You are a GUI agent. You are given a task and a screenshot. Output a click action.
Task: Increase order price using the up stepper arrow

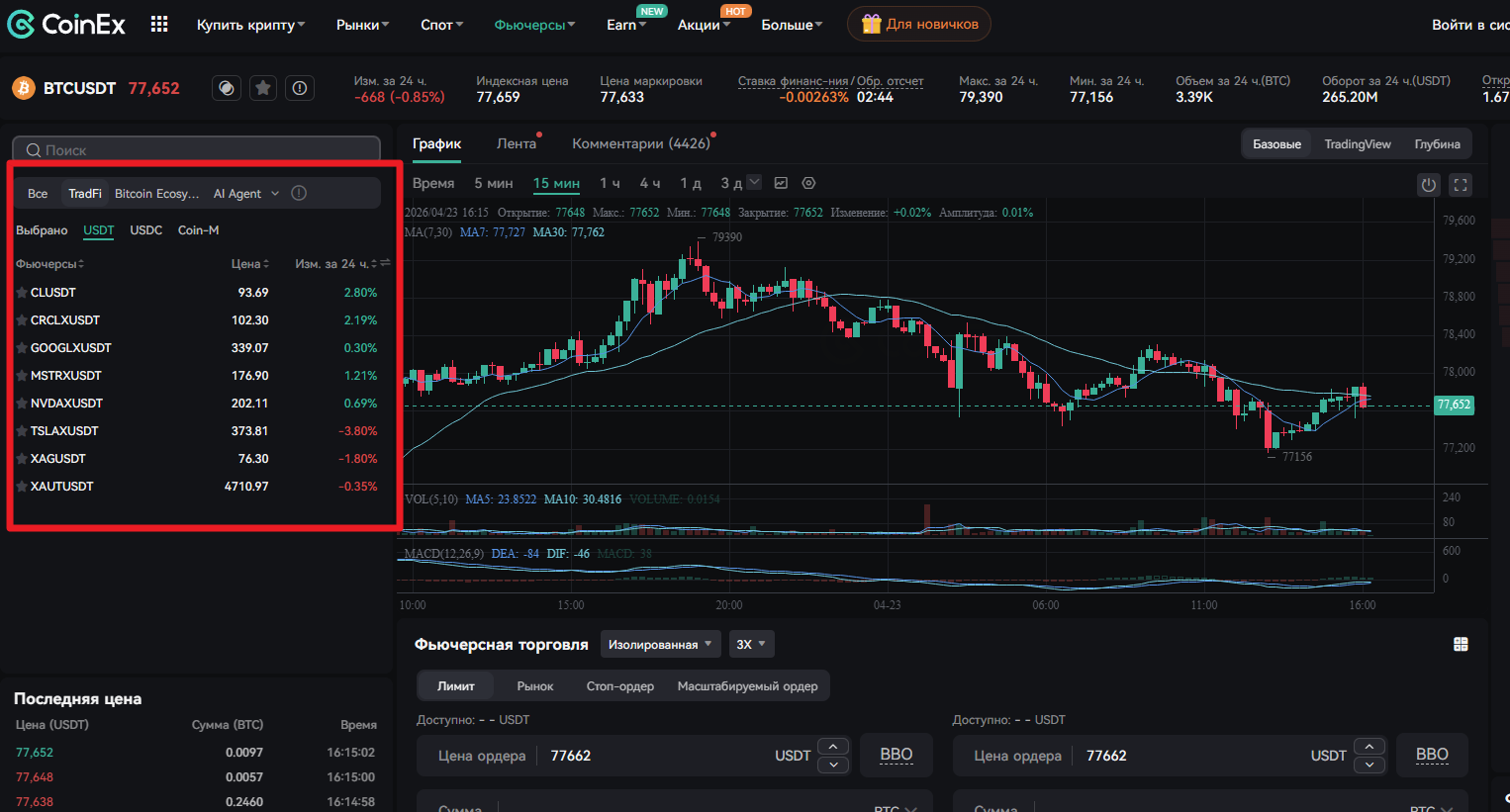click(x=832, y=746)
